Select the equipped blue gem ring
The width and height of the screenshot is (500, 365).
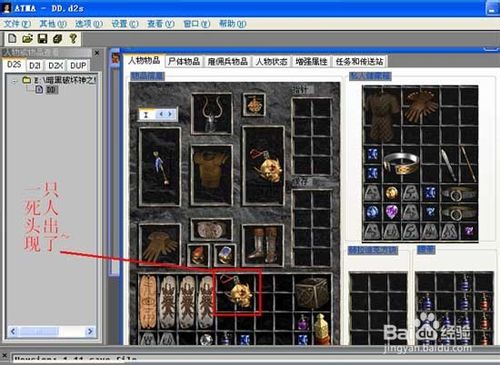(x=225, y=255)
